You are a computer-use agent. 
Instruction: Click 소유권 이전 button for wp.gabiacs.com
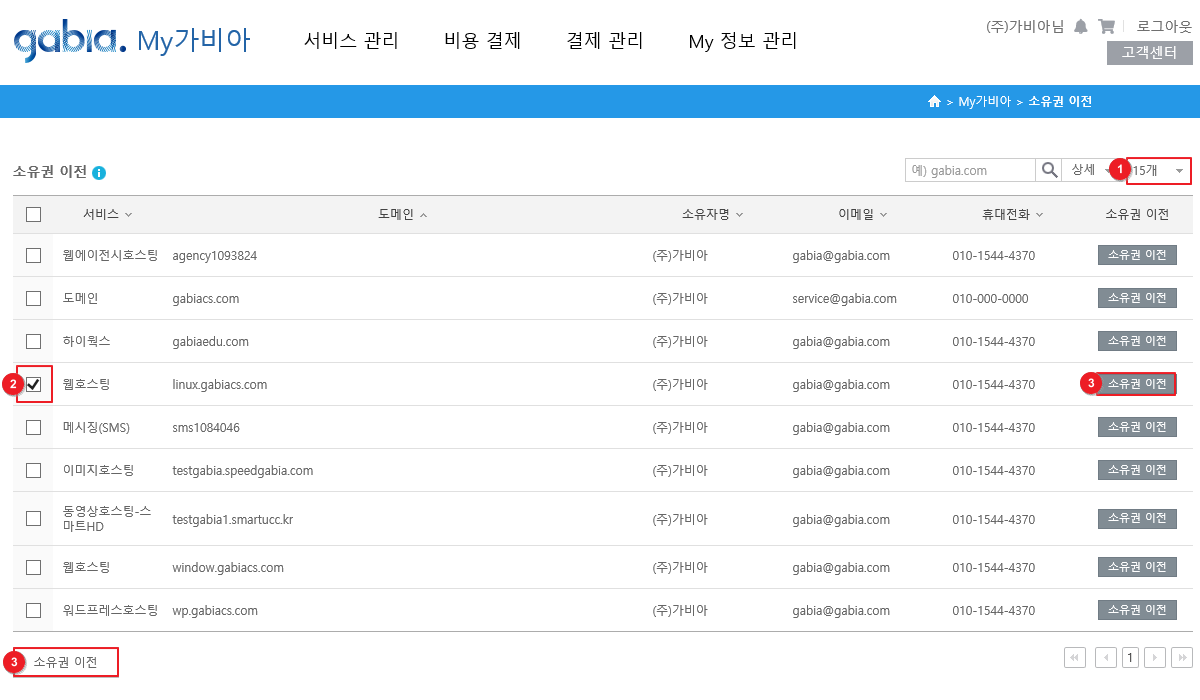1137,610
